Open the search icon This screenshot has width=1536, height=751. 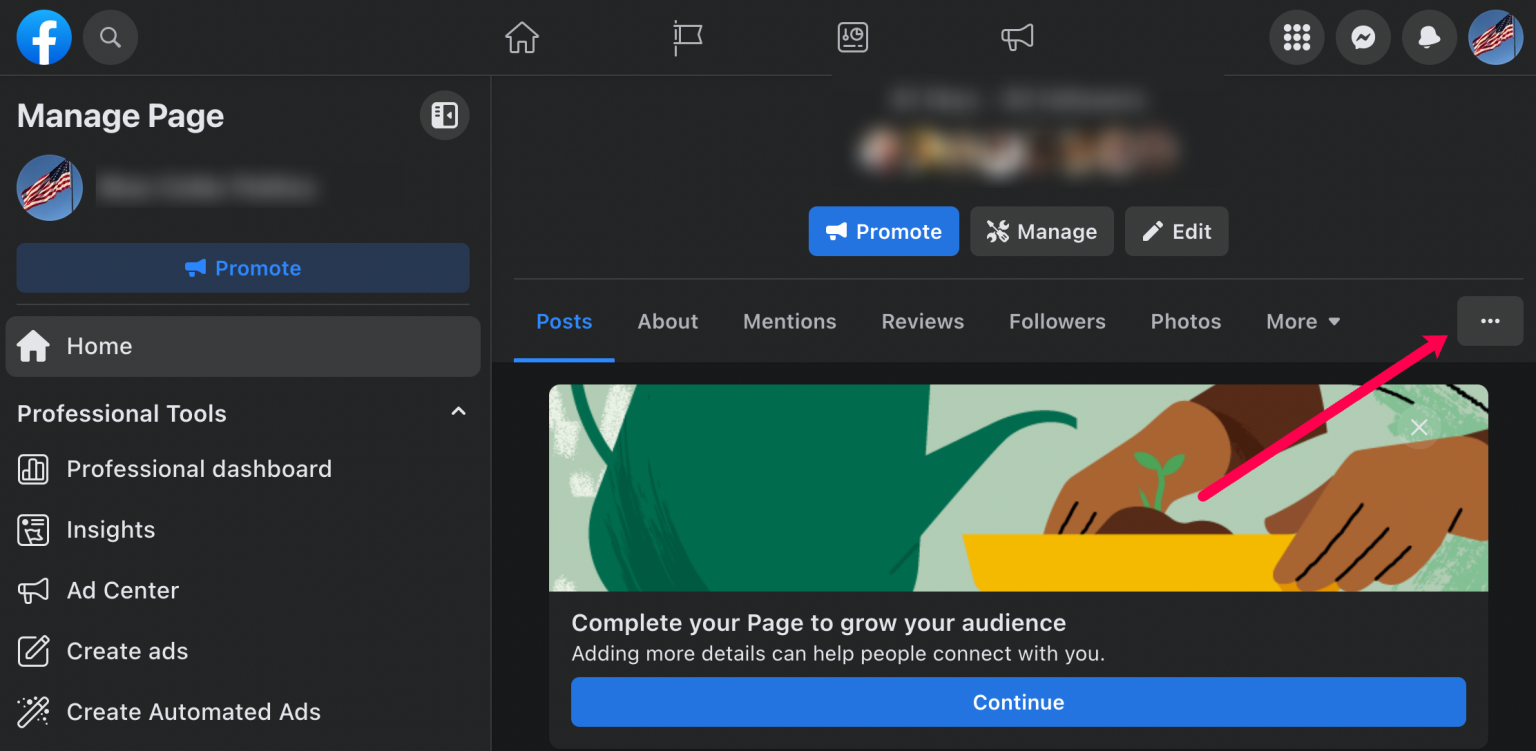coord(110,37)
